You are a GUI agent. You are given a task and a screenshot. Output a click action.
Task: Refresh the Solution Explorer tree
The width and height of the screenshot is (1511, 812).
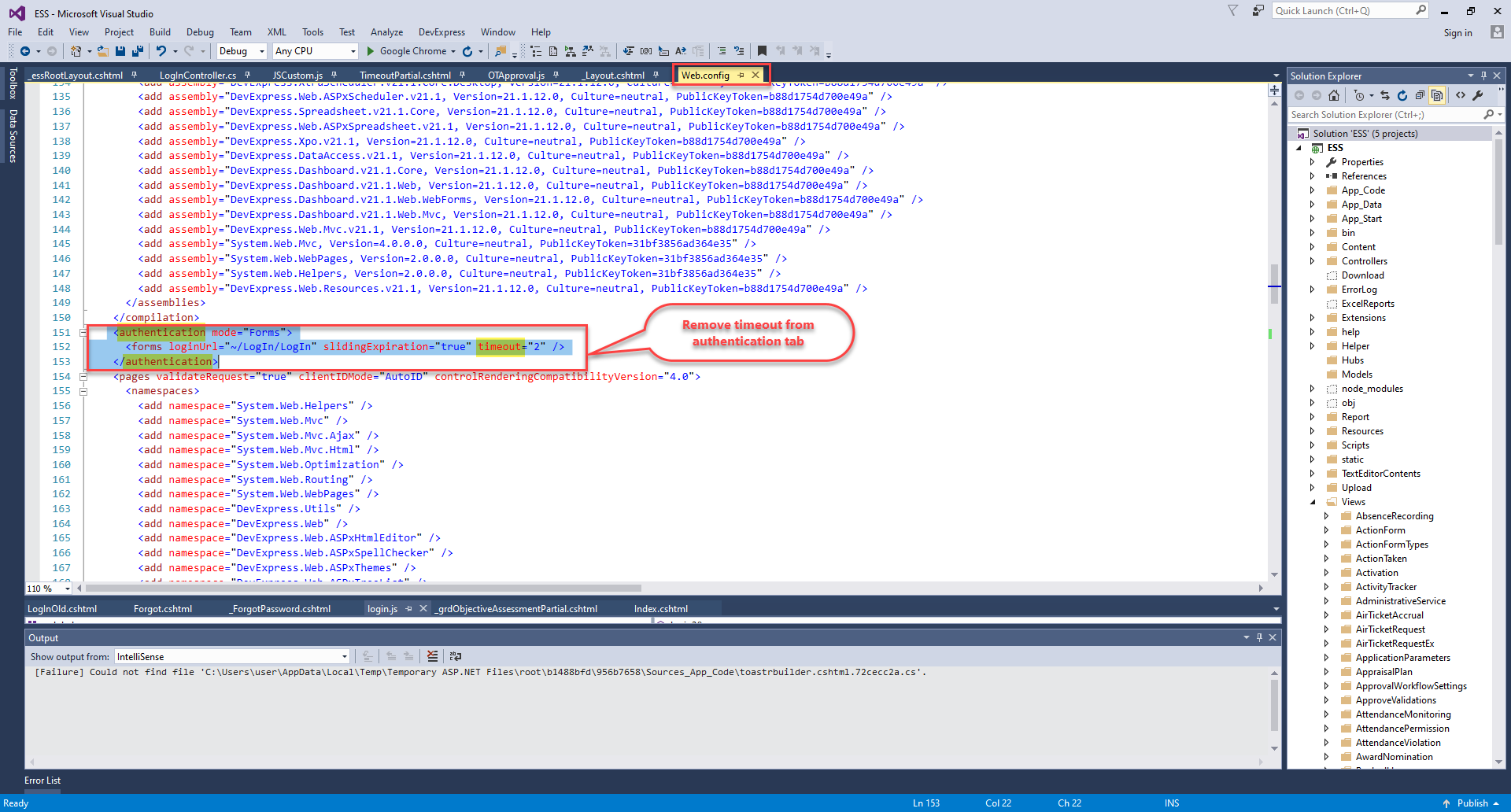1402,95
